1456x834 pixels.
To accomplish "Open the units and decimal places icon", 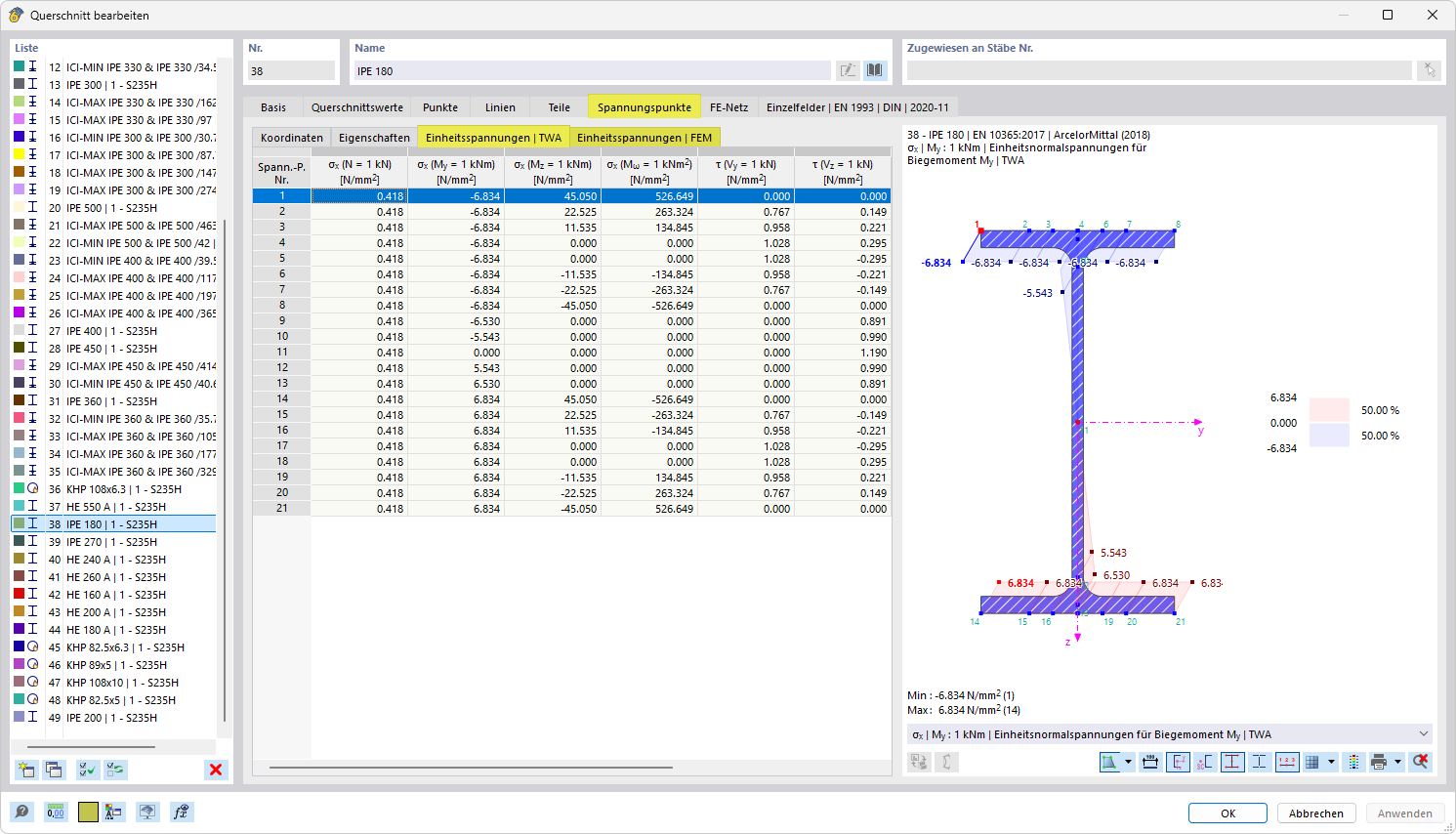I will pos(56,812).
